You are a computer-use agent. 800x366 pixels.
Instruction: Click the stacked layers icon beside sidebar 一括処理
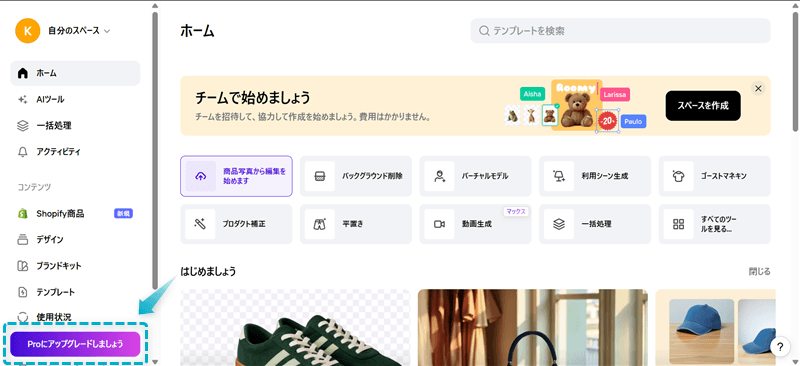(22, 126)
